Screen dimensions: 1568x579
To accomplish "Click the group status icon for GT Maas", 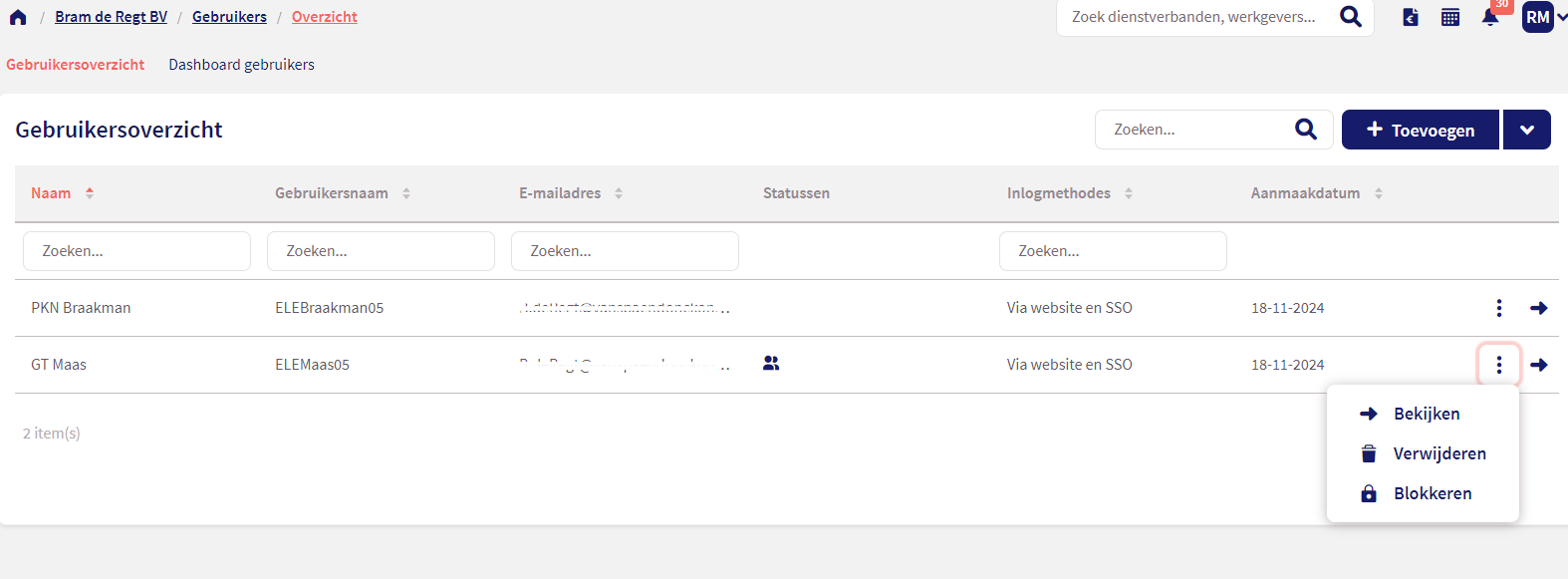I will click(771, 364).
